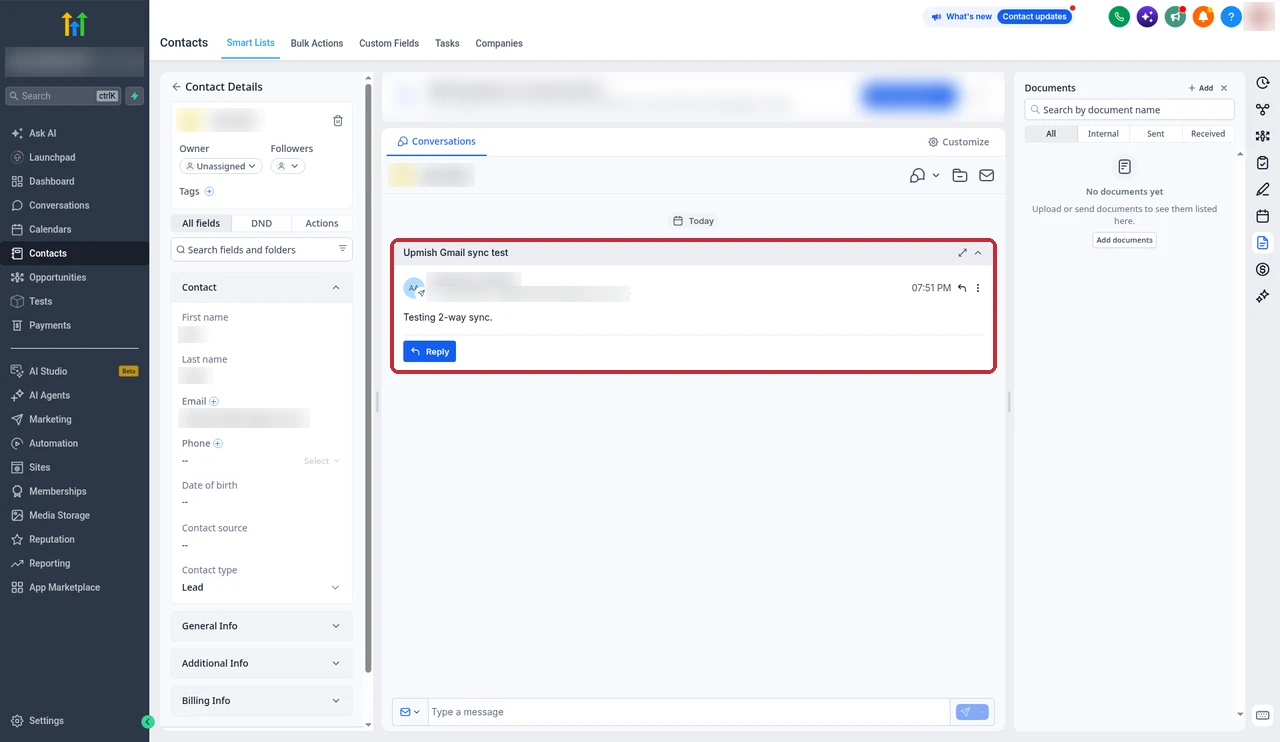Switch to the Bulk Actions tab
1280x742 pixels.
pyautogui.click(x=317, y=43)
